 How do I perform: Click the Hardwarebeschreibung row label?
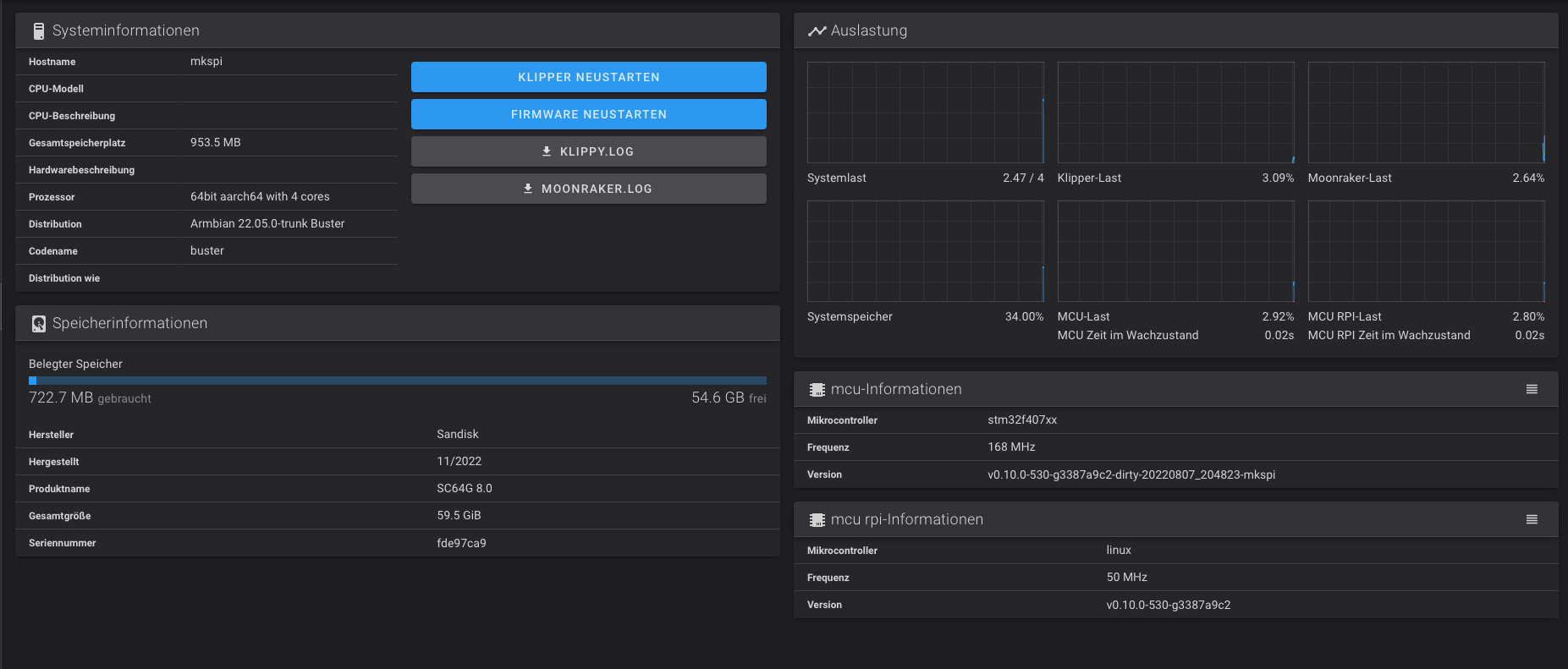(81, 170)
